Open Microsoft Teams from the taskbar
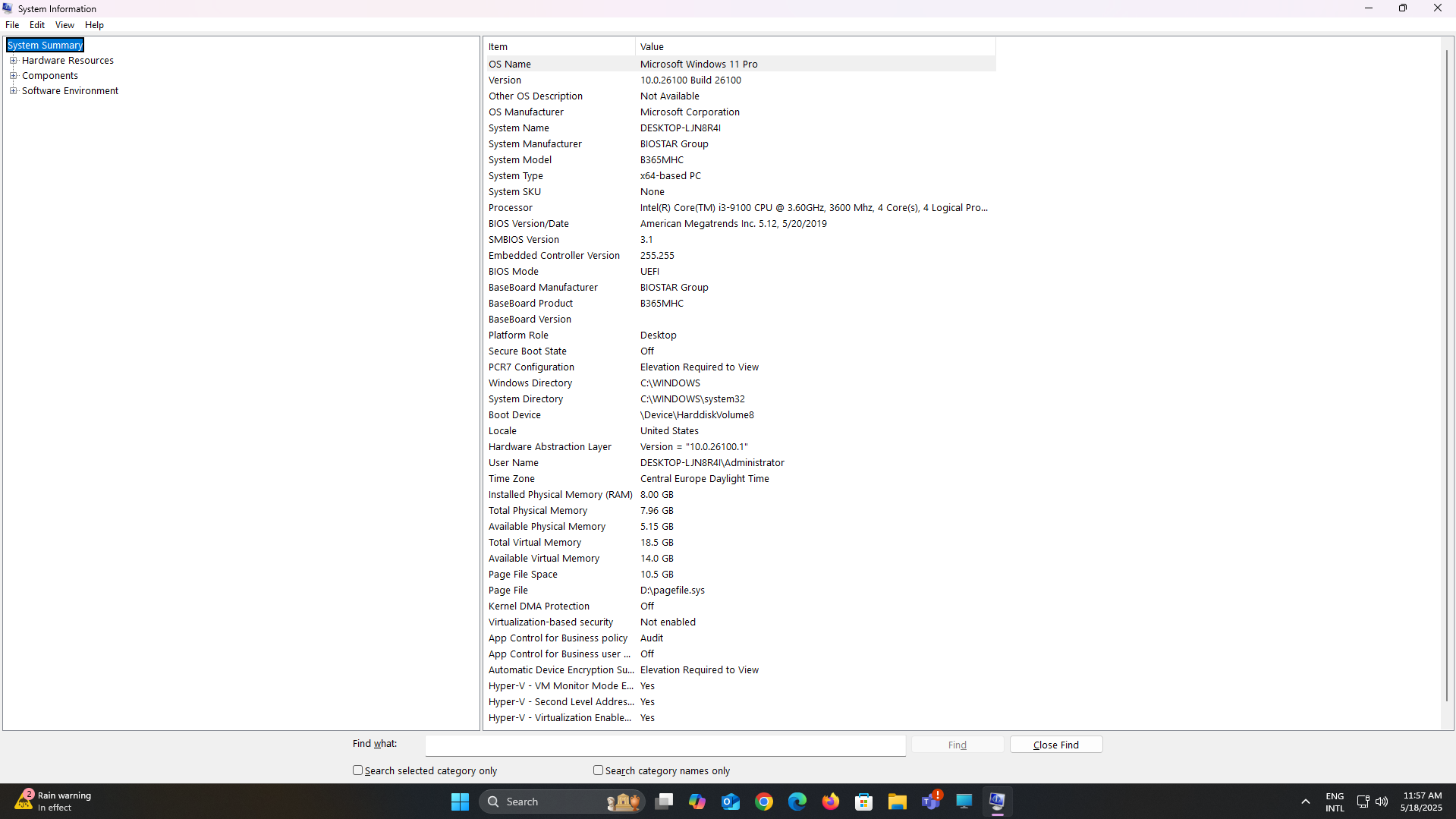The image size is (1456, 819). [x=931, y=802]
